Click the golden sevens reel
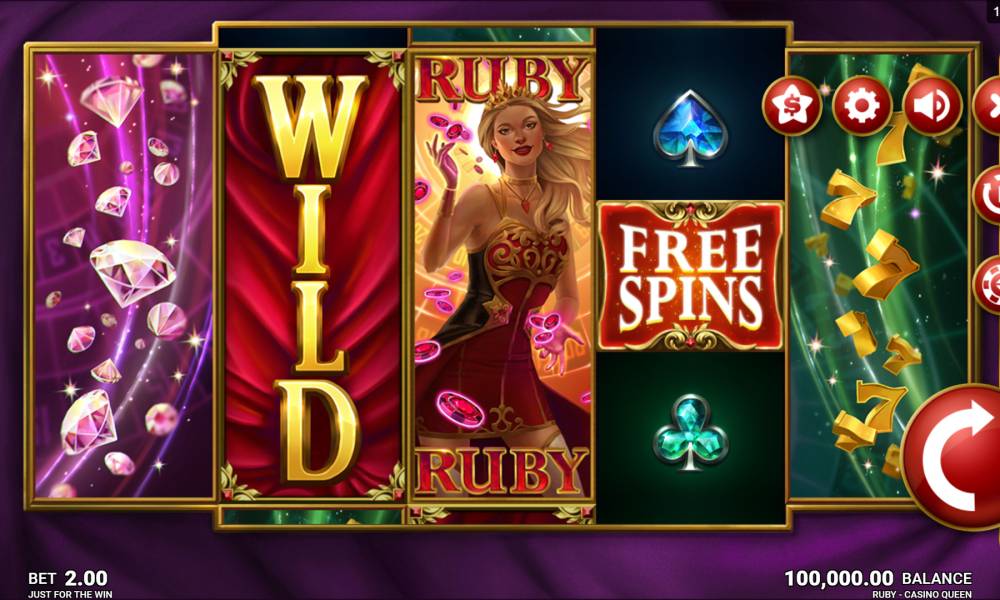This screenshot has height=600, width=1000. (880, 276)
